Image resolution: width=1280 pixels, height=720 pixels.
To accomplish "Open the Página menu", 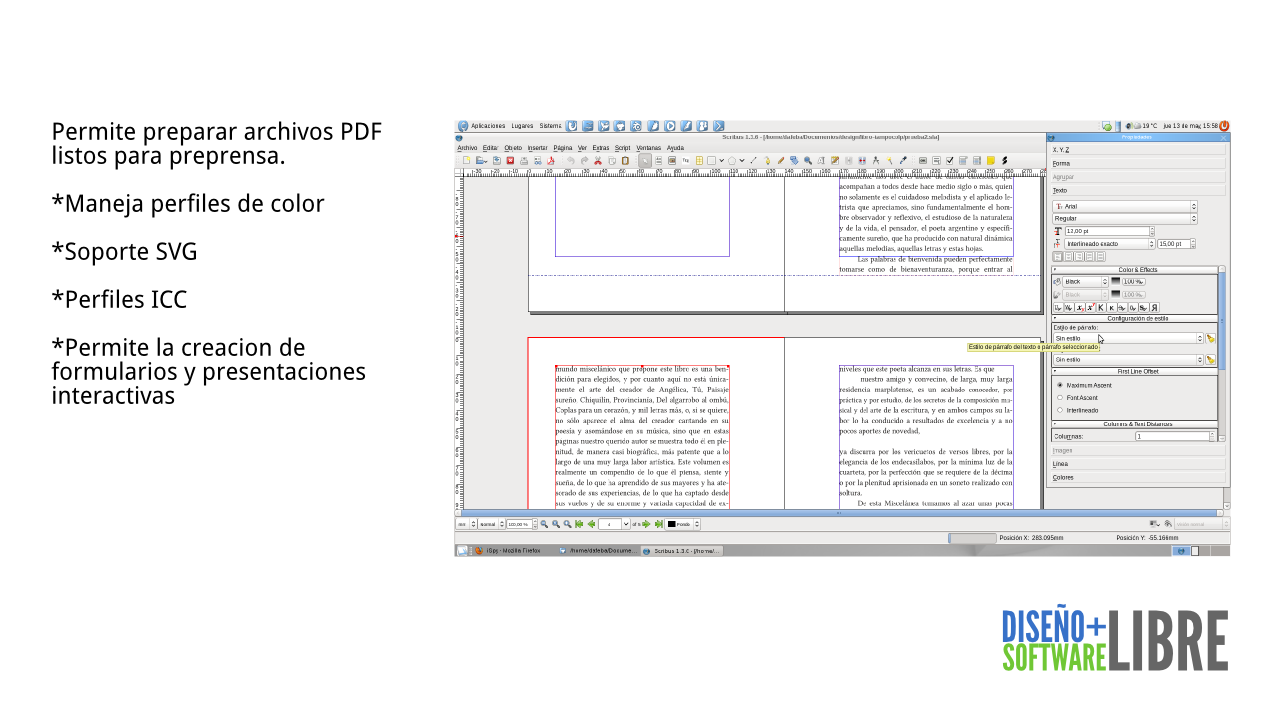I will [x=563, y=148].
